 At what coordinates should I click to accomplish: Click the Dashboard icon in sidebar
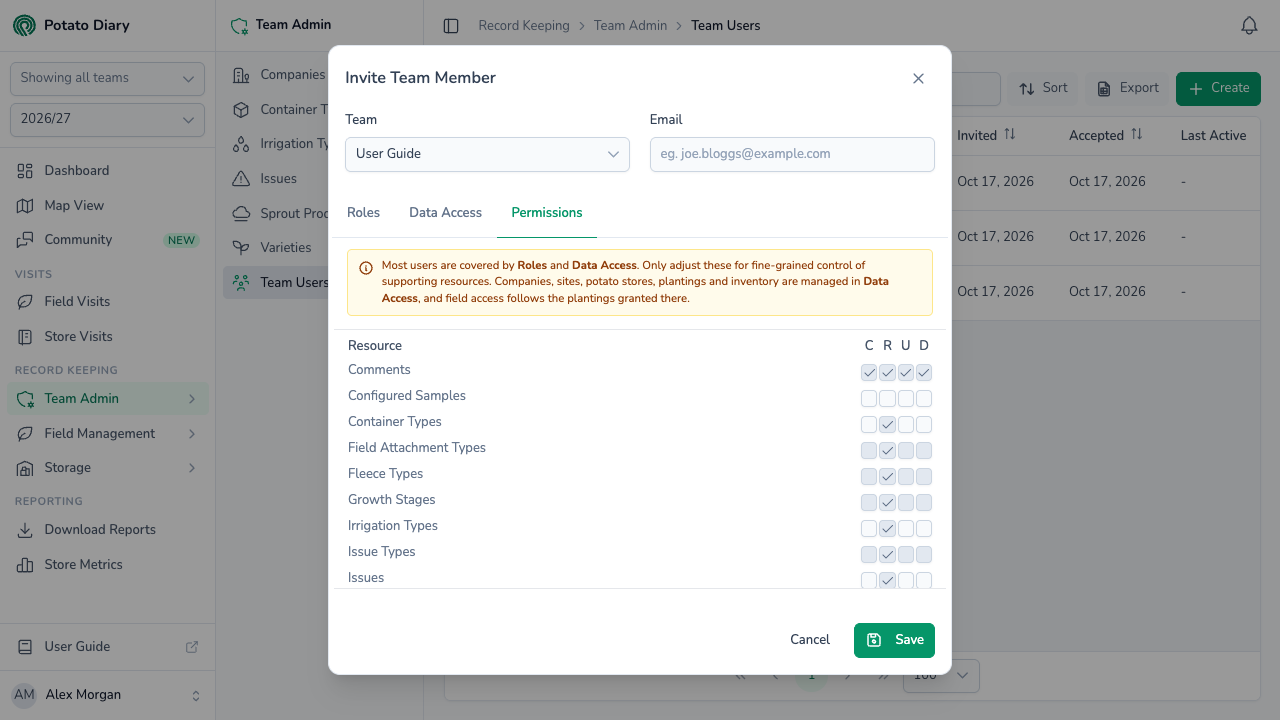tap(25, 171)
